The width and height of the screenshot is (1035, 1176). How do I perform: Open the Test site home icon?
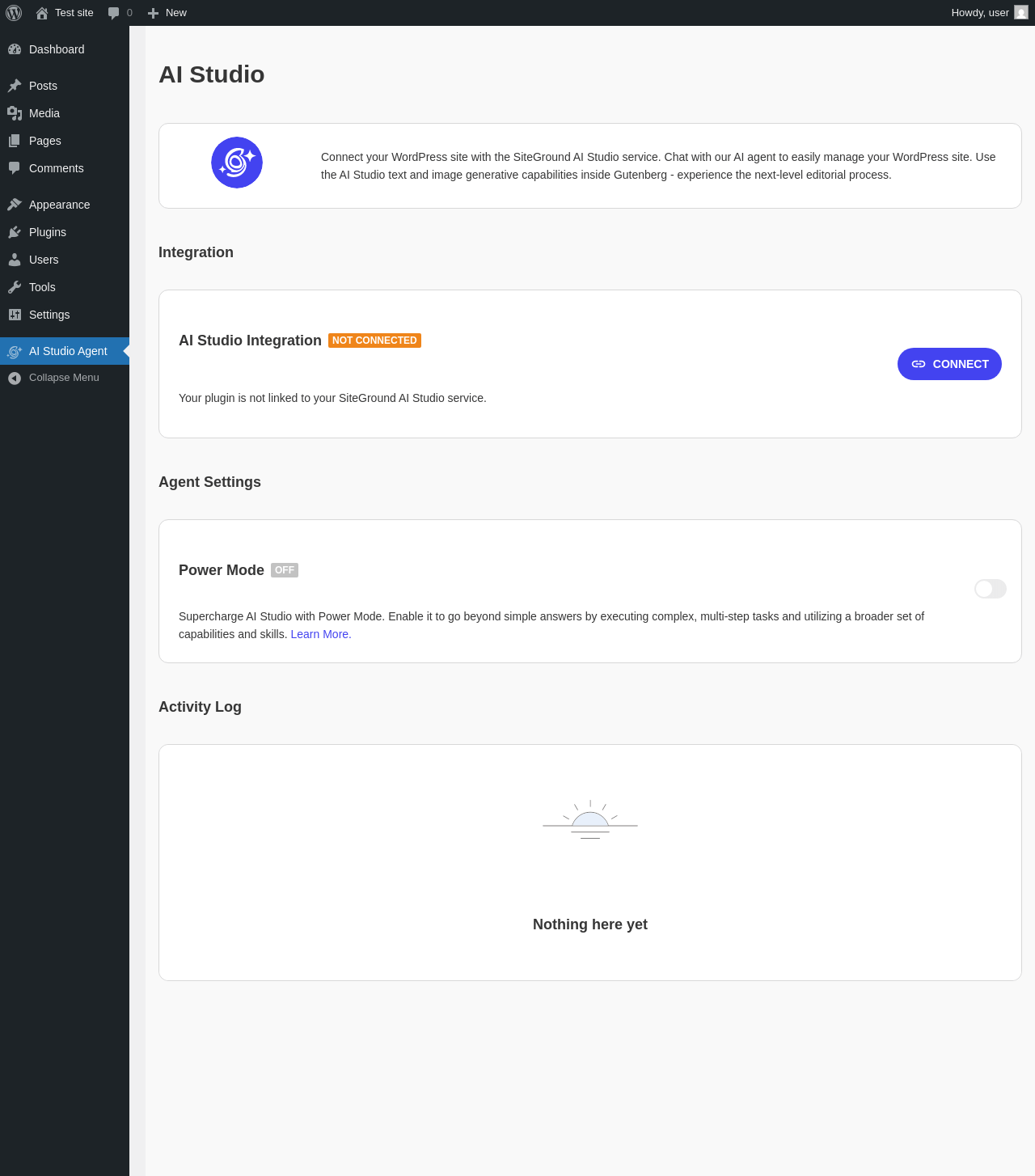pyautogui.click(x=42, y=13)
